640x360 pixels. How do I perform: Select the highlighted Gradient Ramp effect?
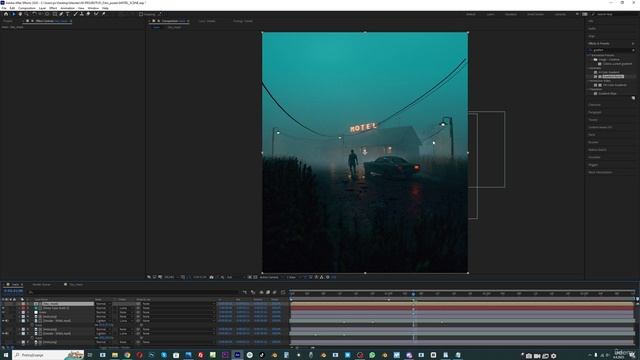coord(612,76)
